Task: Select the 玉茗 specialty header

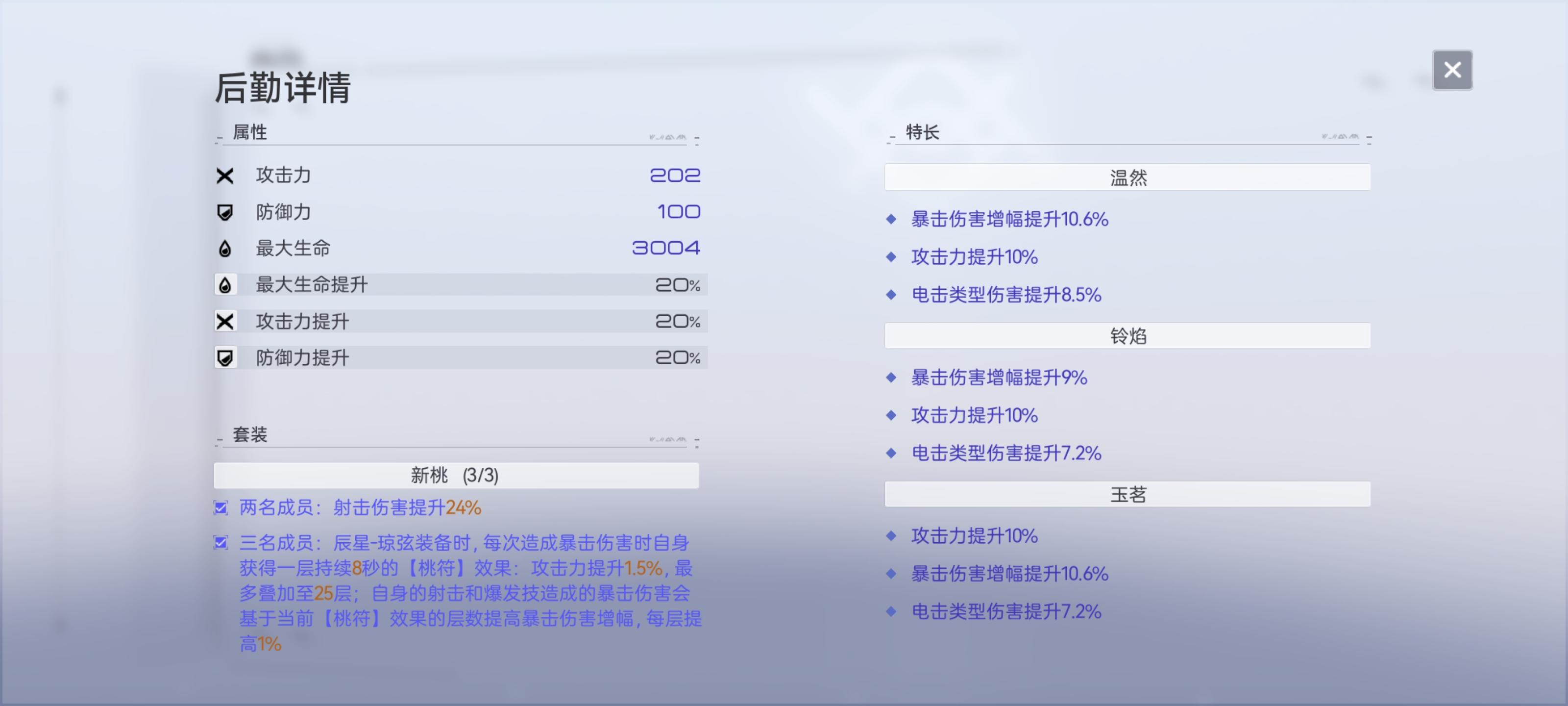Action: pyautogui.click(x=1127, y=494)
